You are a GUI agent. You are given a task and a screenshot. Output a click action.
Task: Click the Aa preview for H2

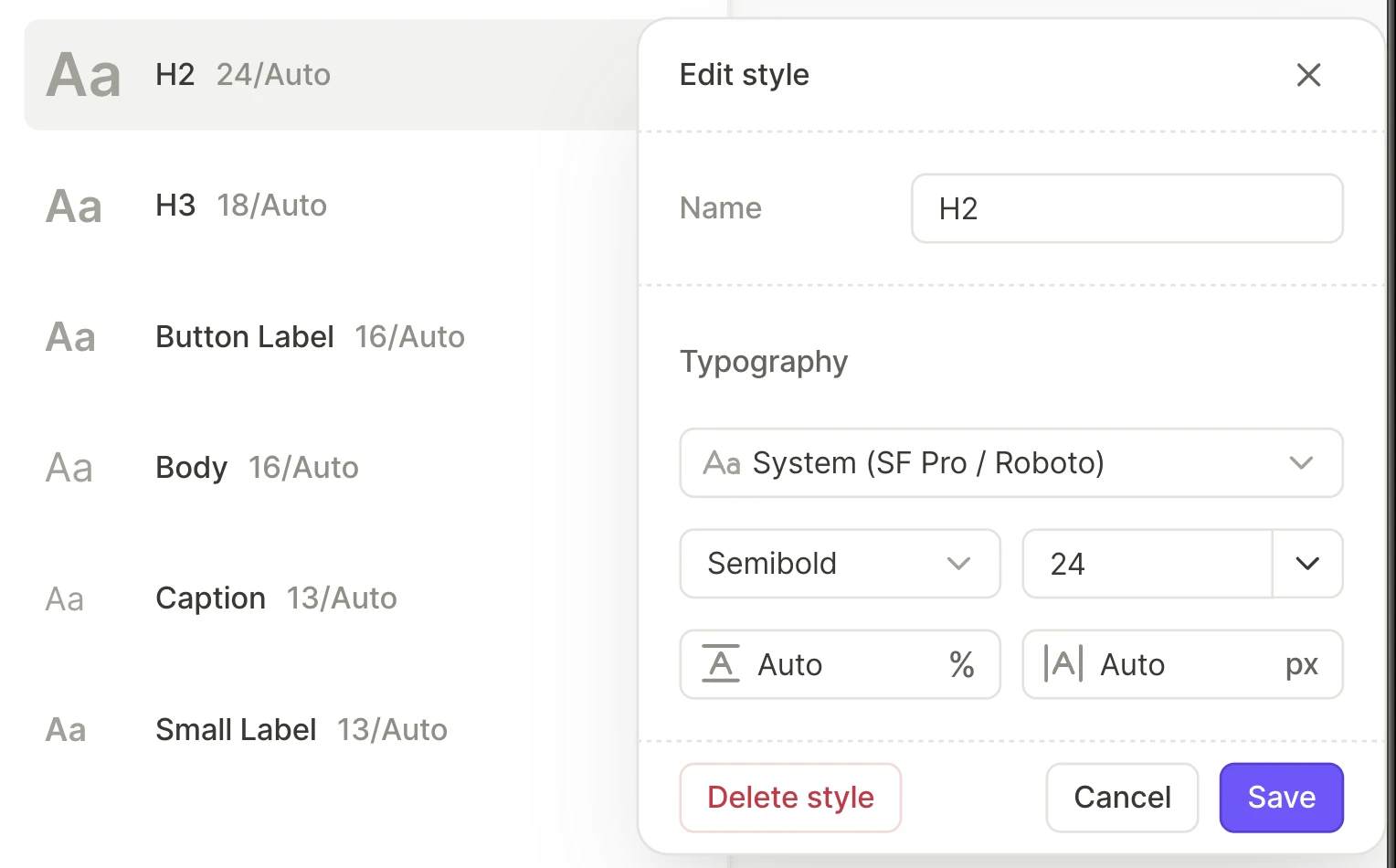pos(83,75)
